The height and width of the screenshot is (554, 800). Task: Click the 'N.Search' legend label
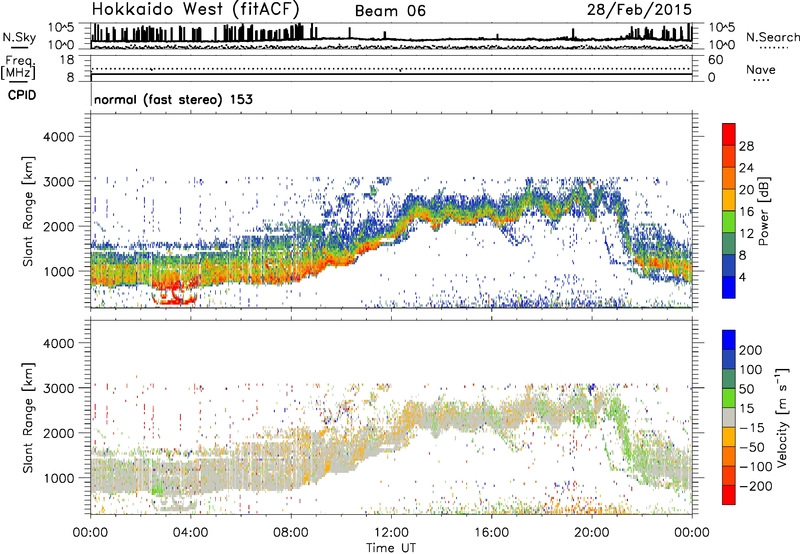pyautogui.click(x=772, y=37)
